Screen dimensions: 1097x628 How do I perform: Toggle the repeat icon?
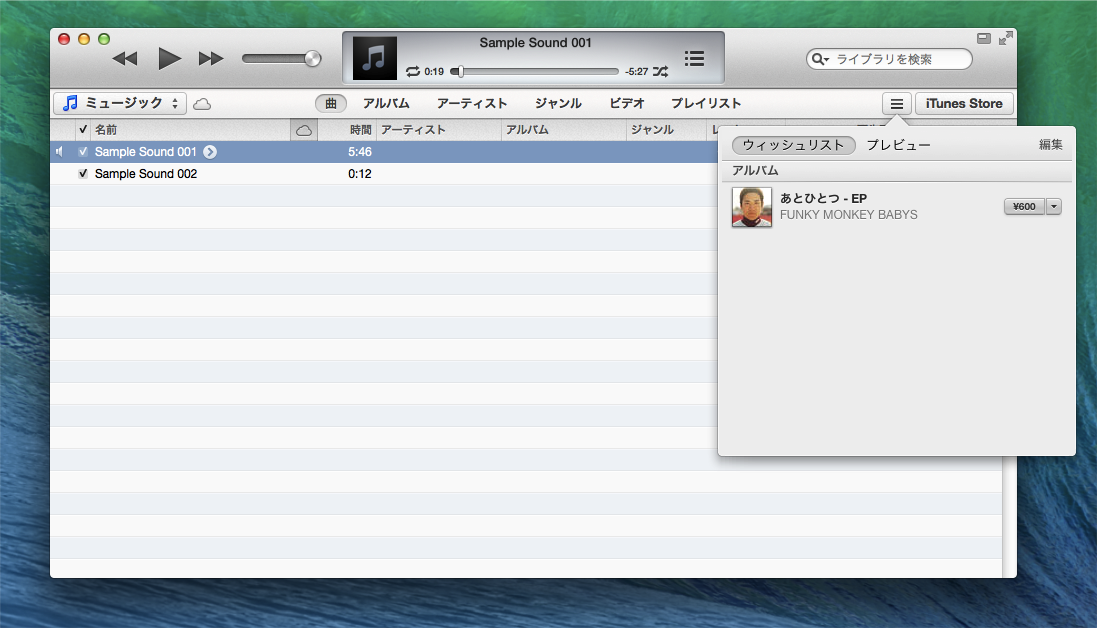point(413,71)
